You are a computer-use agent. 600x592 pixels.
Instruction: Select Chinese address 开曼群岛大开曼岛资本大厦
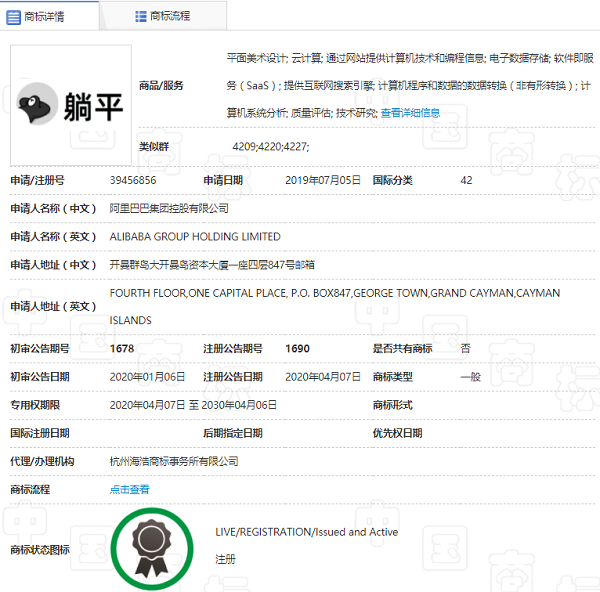tap(169, 265)
